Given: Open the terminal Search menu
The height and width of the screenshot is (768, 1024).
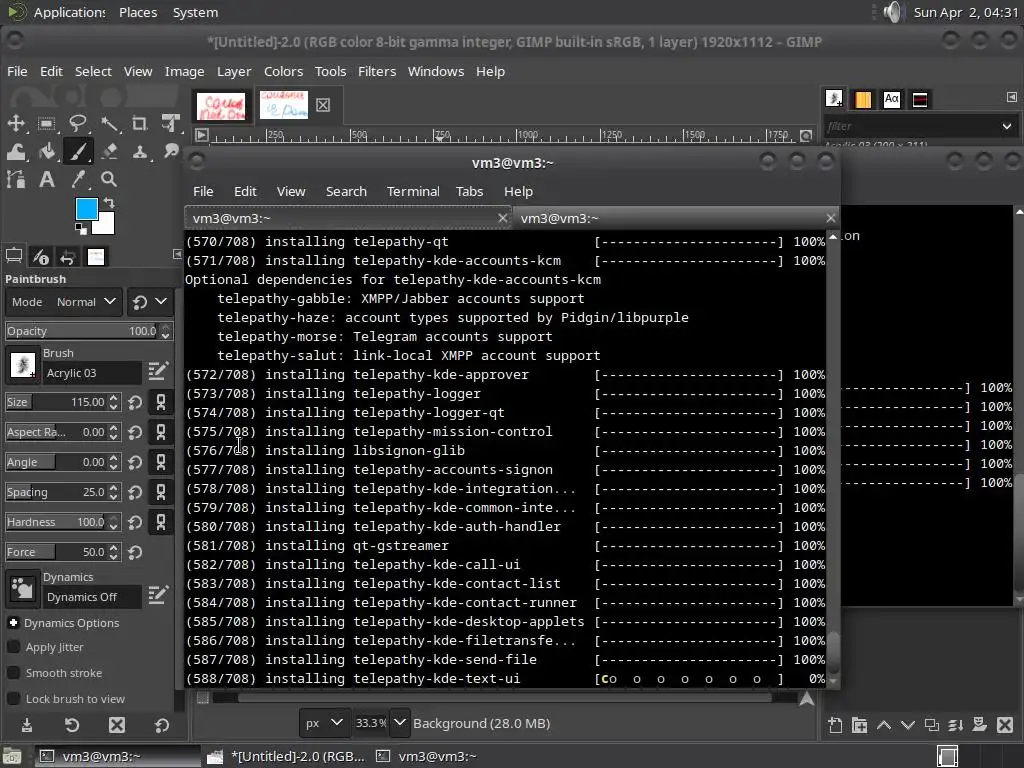Looking at the screenshot, I should pos(346,191).
